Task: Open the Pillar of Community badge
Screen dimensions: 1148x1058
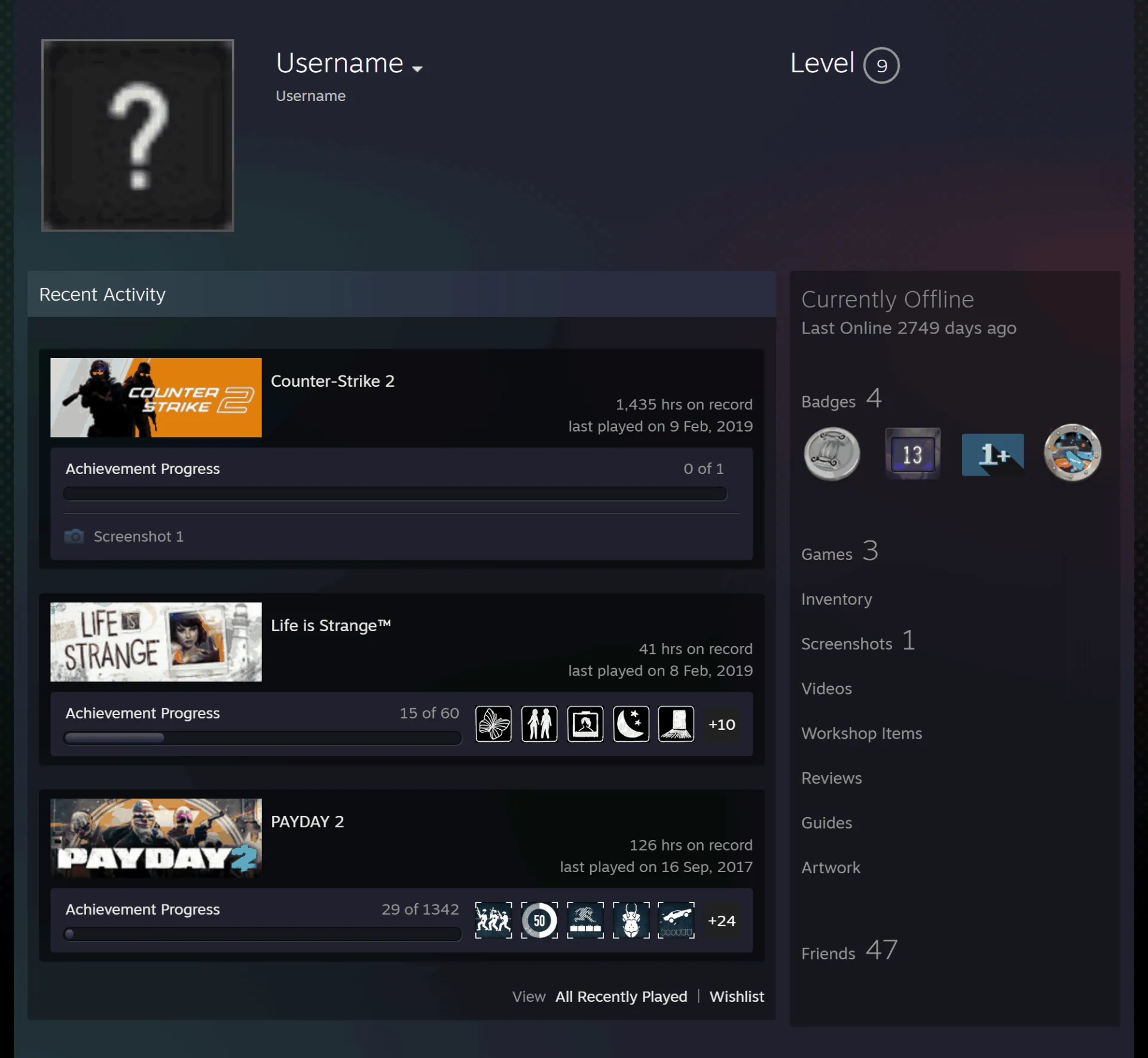Action: (x=832, y=454)
